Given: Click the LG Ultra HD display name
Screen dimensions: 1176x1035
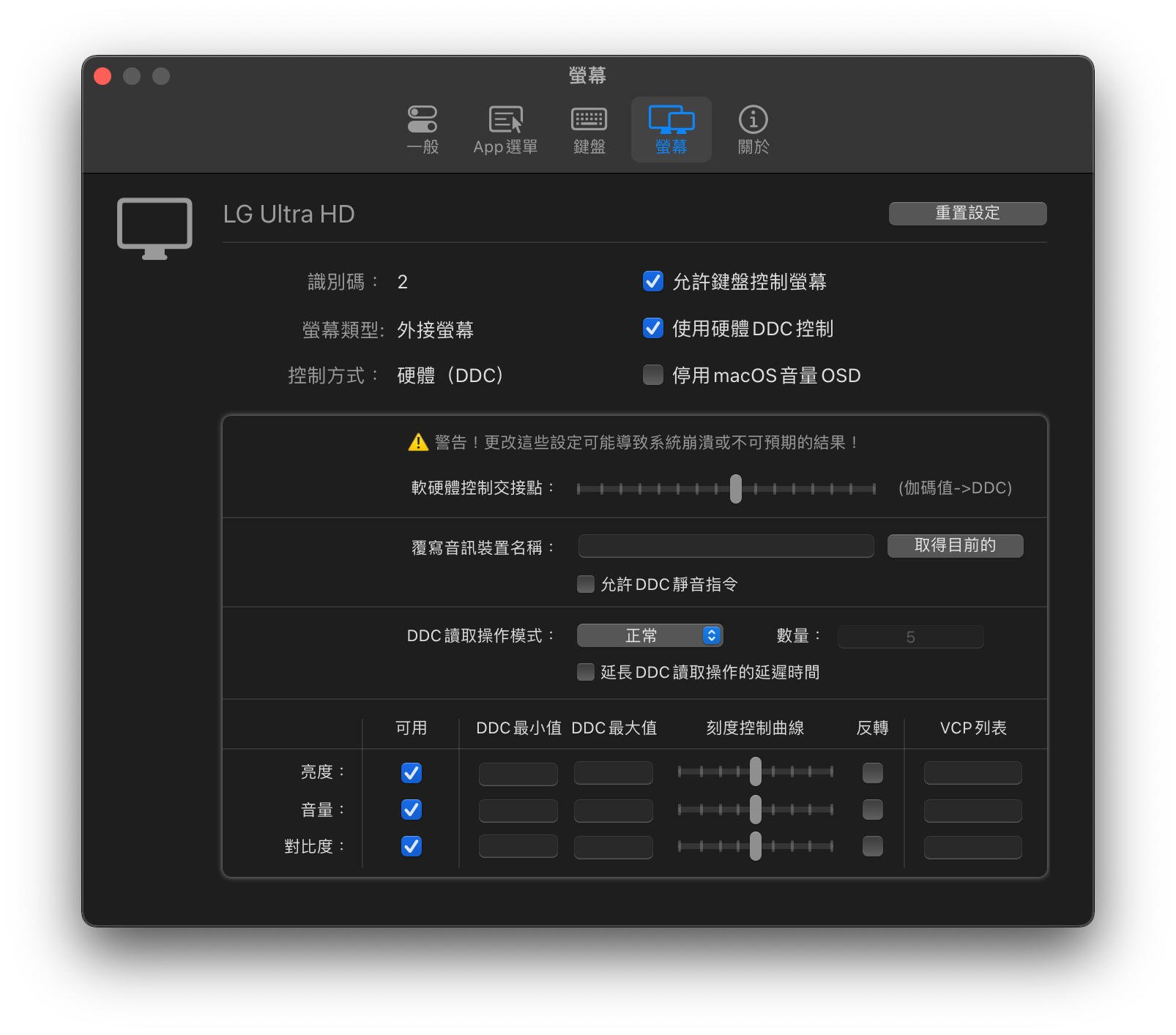Looking at the screenshot, I should click(289, 214).
